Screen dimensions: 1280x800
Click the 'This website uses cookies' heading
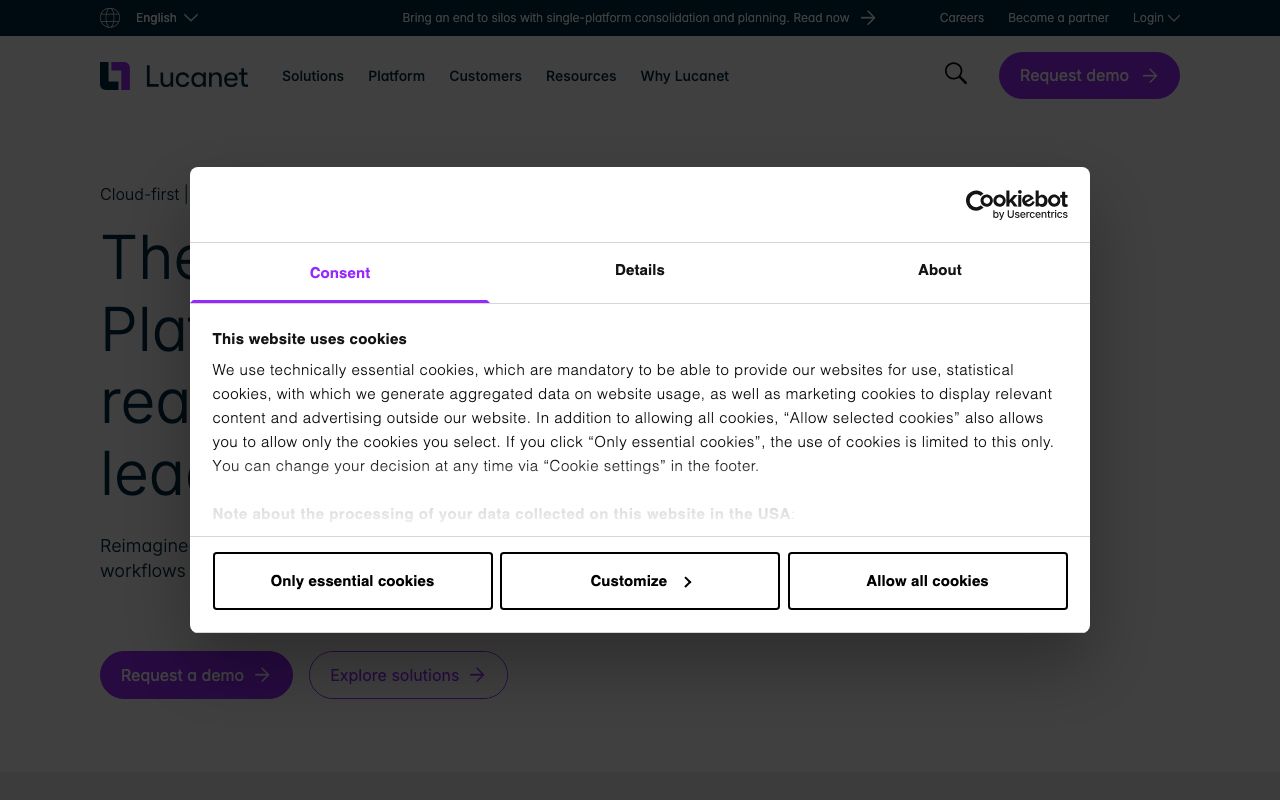coord(310,339)
